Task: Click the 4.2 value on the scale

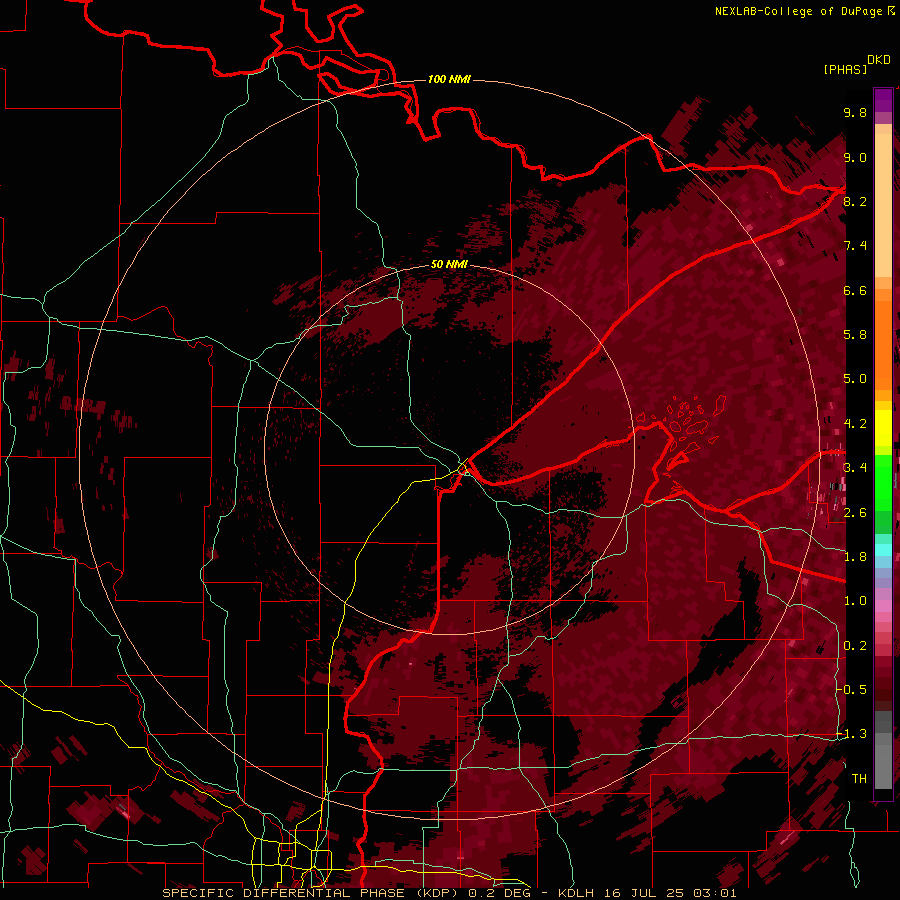Action: 855,424
